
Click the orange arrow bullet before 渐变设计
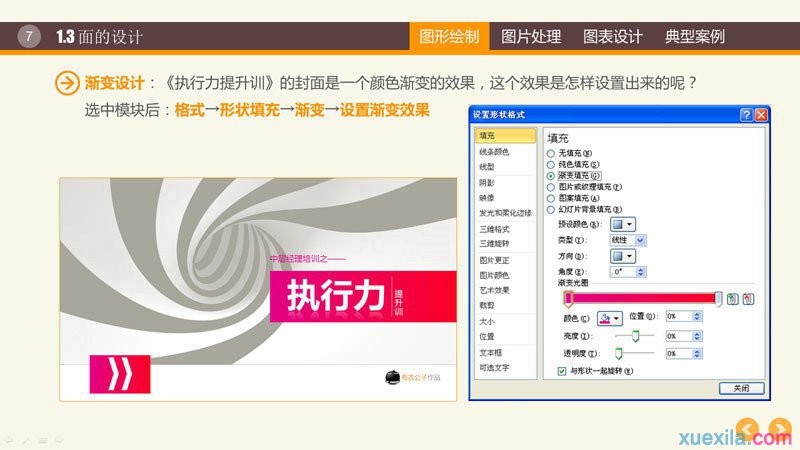[67, 83]
